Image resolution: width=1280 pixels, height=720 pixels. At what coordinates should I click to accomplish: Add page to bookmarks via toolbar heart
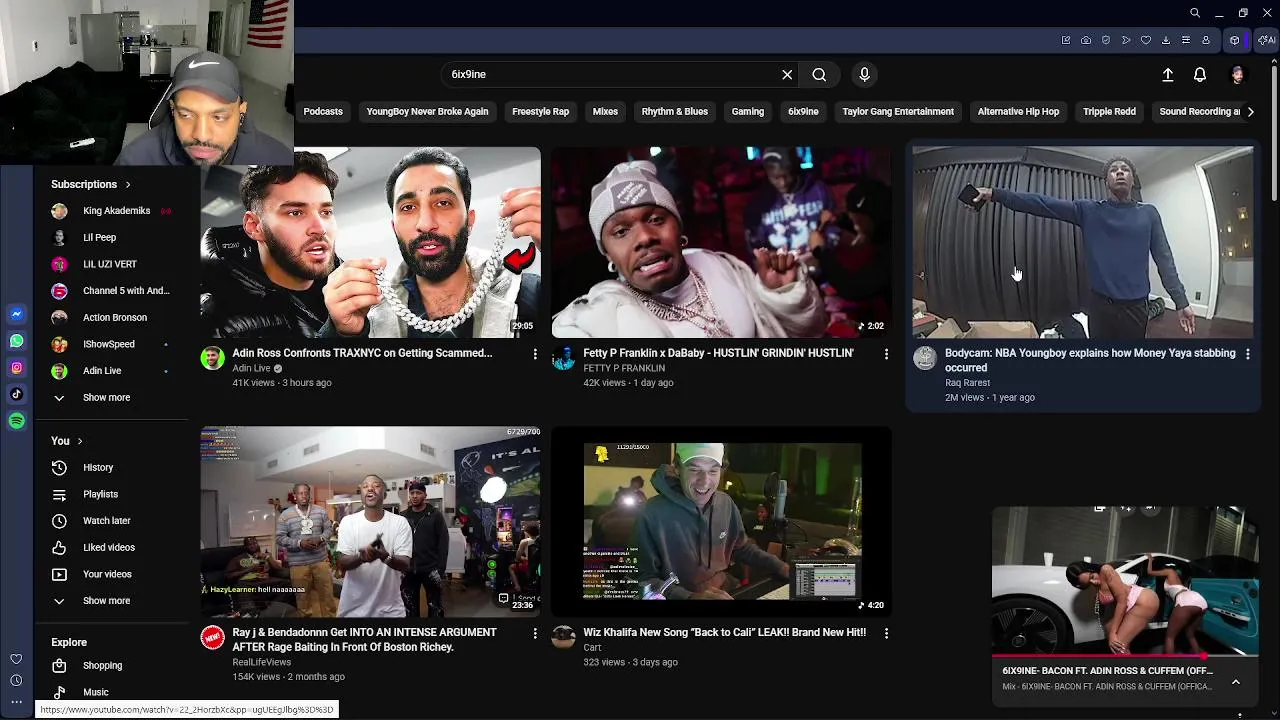[1146, 40]
